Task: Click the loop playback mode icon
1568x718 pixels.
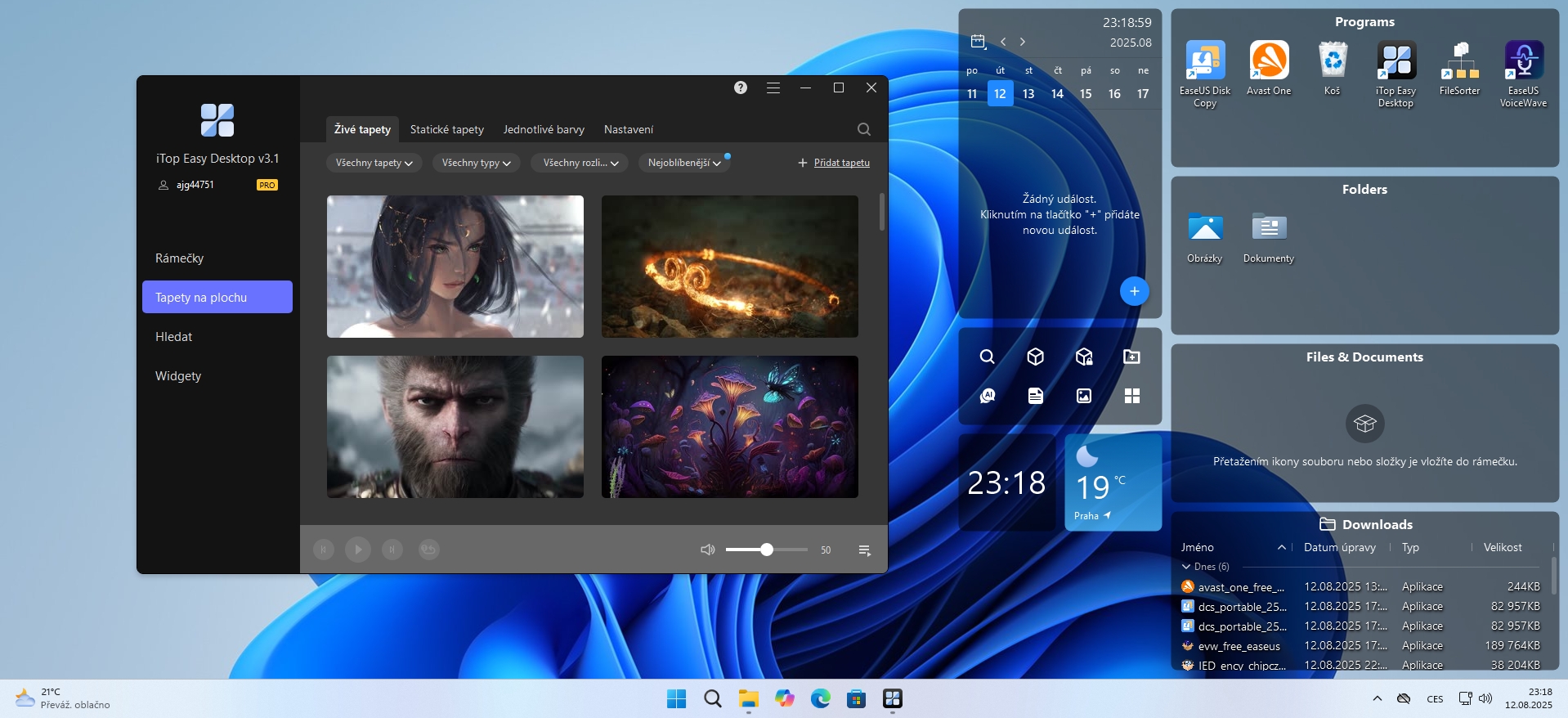Action: point(429,550)
